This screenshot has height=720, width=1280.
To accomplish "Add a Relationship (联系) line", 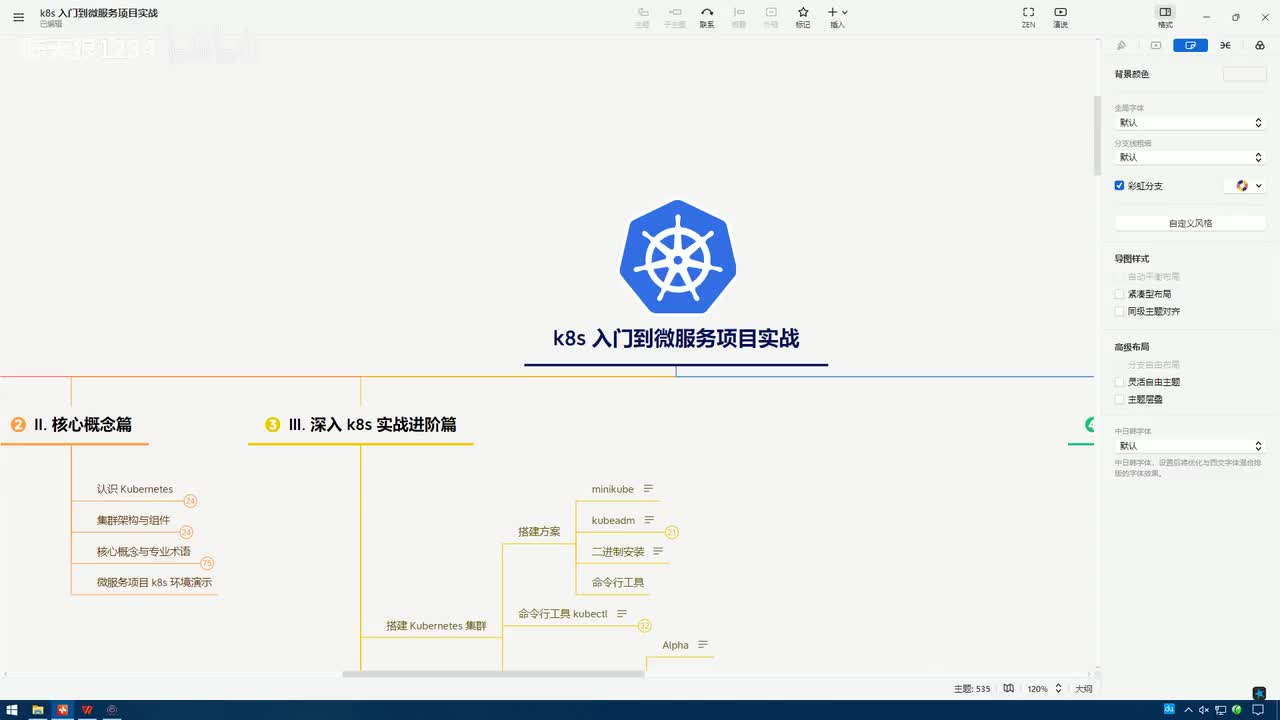I will 707,17.
